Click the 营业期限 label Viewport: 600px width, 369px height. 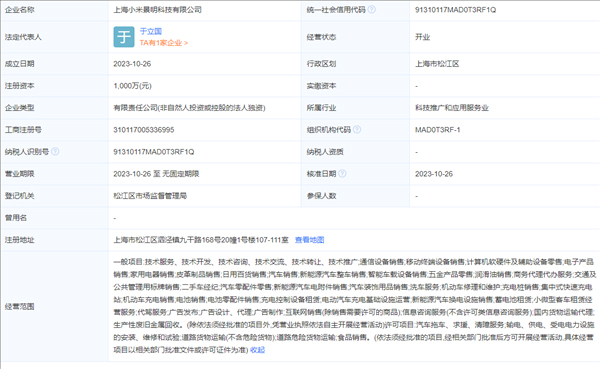(x=20, y=174)
